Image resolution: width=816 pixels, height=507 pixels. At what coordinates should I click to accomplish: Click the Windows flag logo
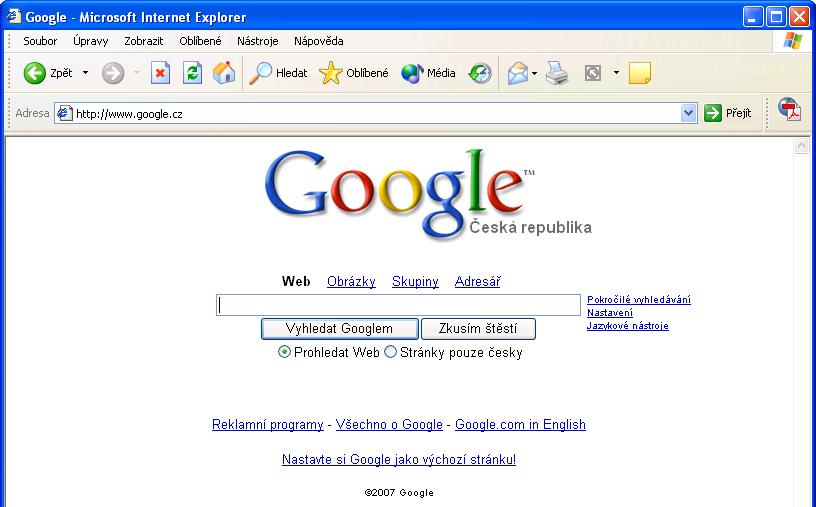pos(793,41)
